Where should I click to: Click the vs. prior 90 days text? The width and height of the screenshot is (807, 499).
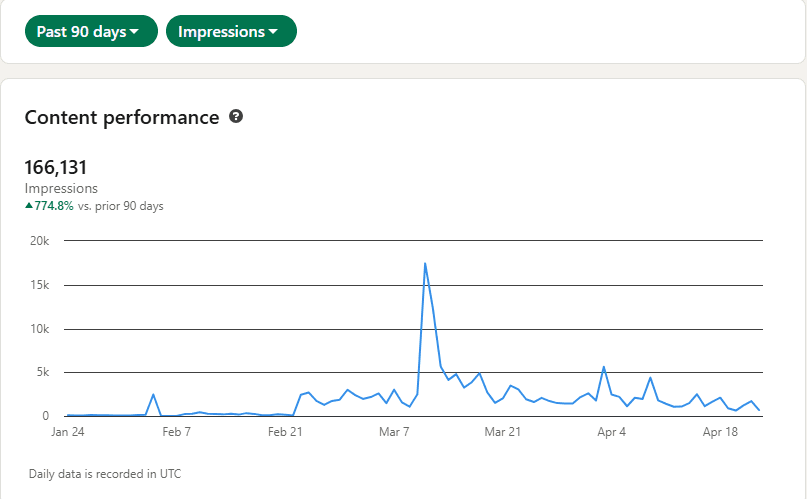(x=120, y=206)
